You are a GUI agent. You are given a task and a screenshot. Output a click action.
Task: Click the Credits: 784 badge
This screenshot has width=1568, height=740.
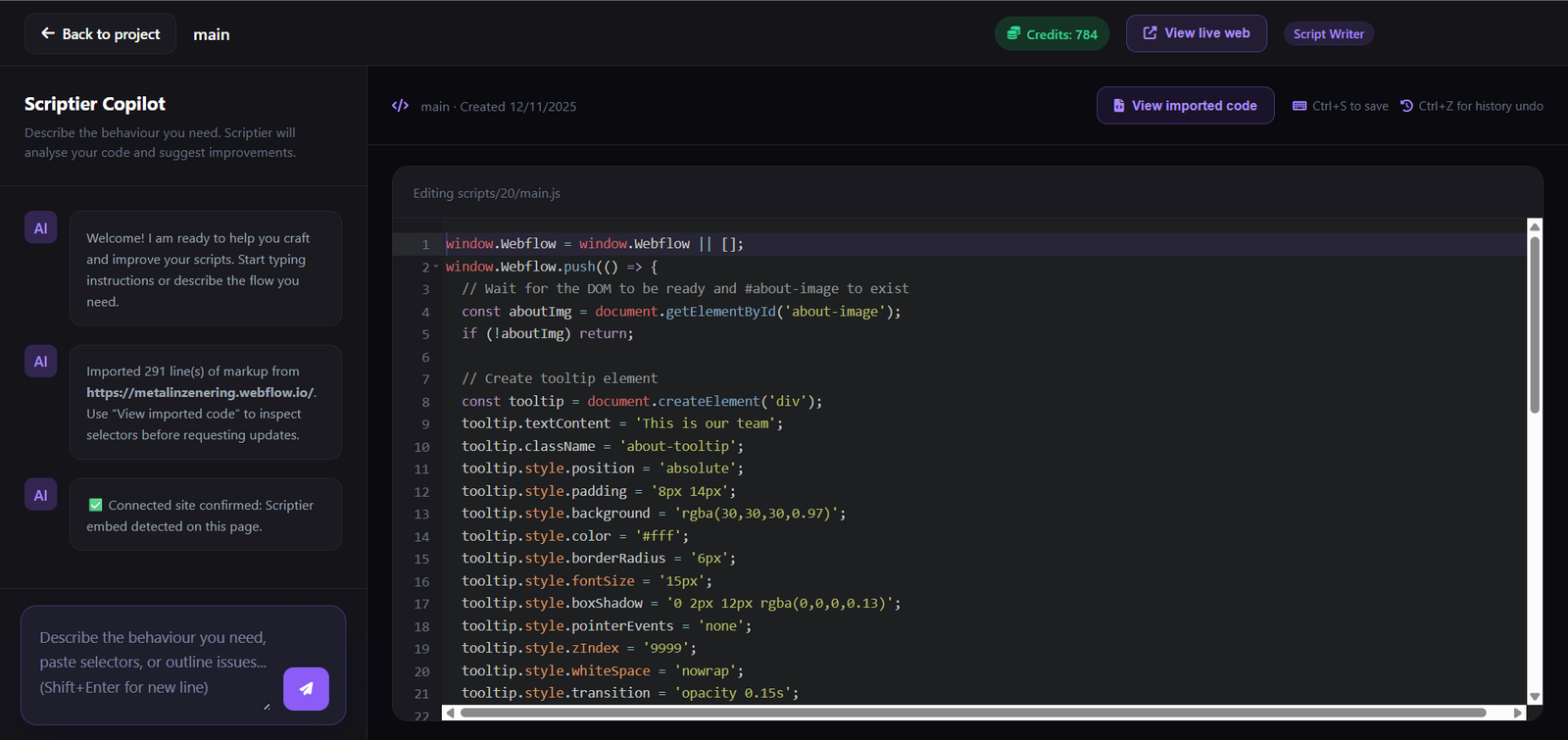coord(1053,34)
